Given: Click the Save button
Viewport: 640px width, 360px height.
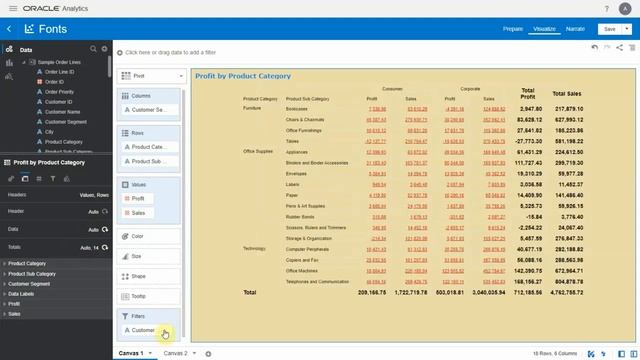Looking at the screenshot, I should tap(610, 29).
